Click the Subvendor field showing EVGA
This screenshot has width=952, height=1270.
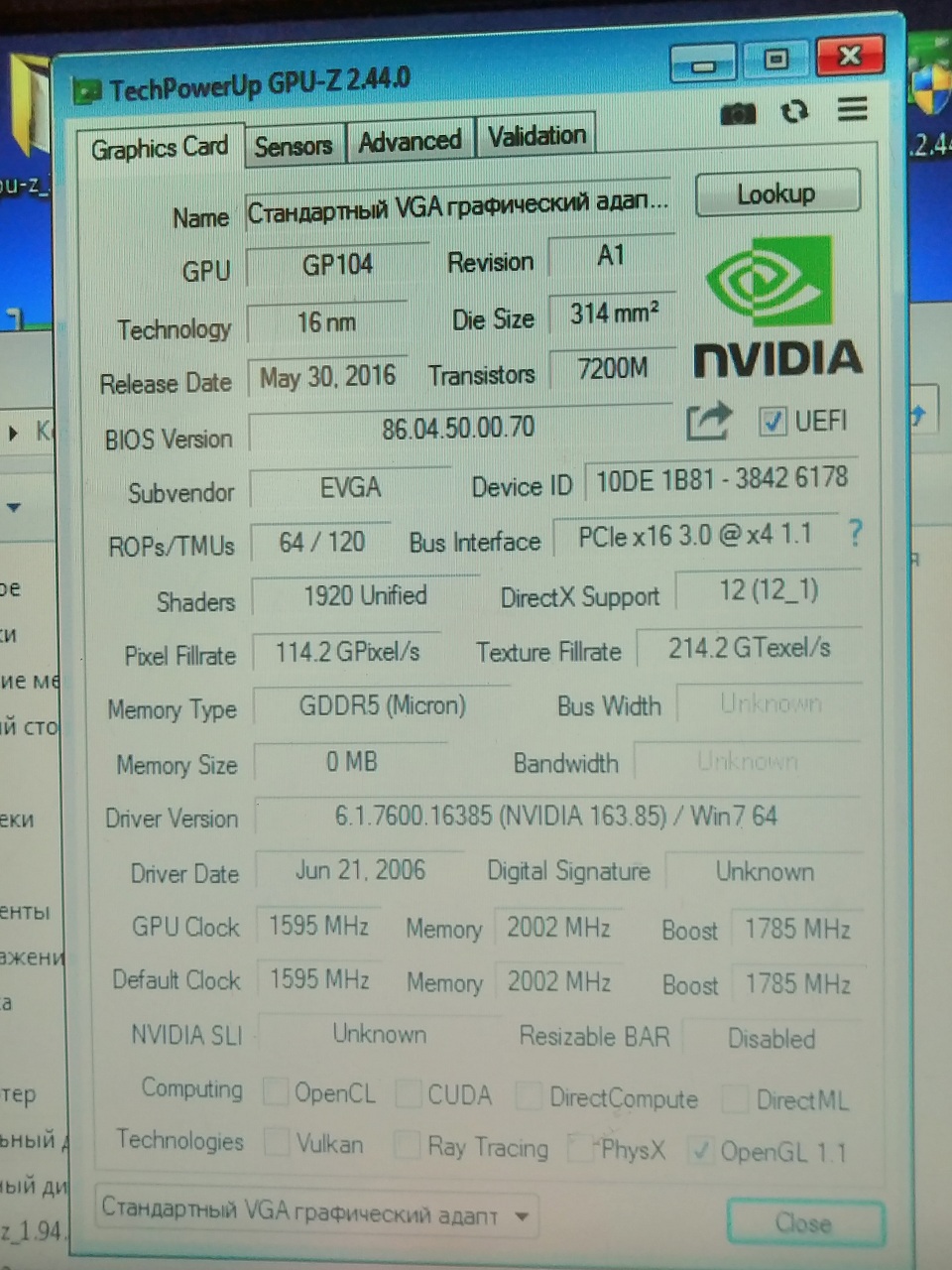[350, 488]
